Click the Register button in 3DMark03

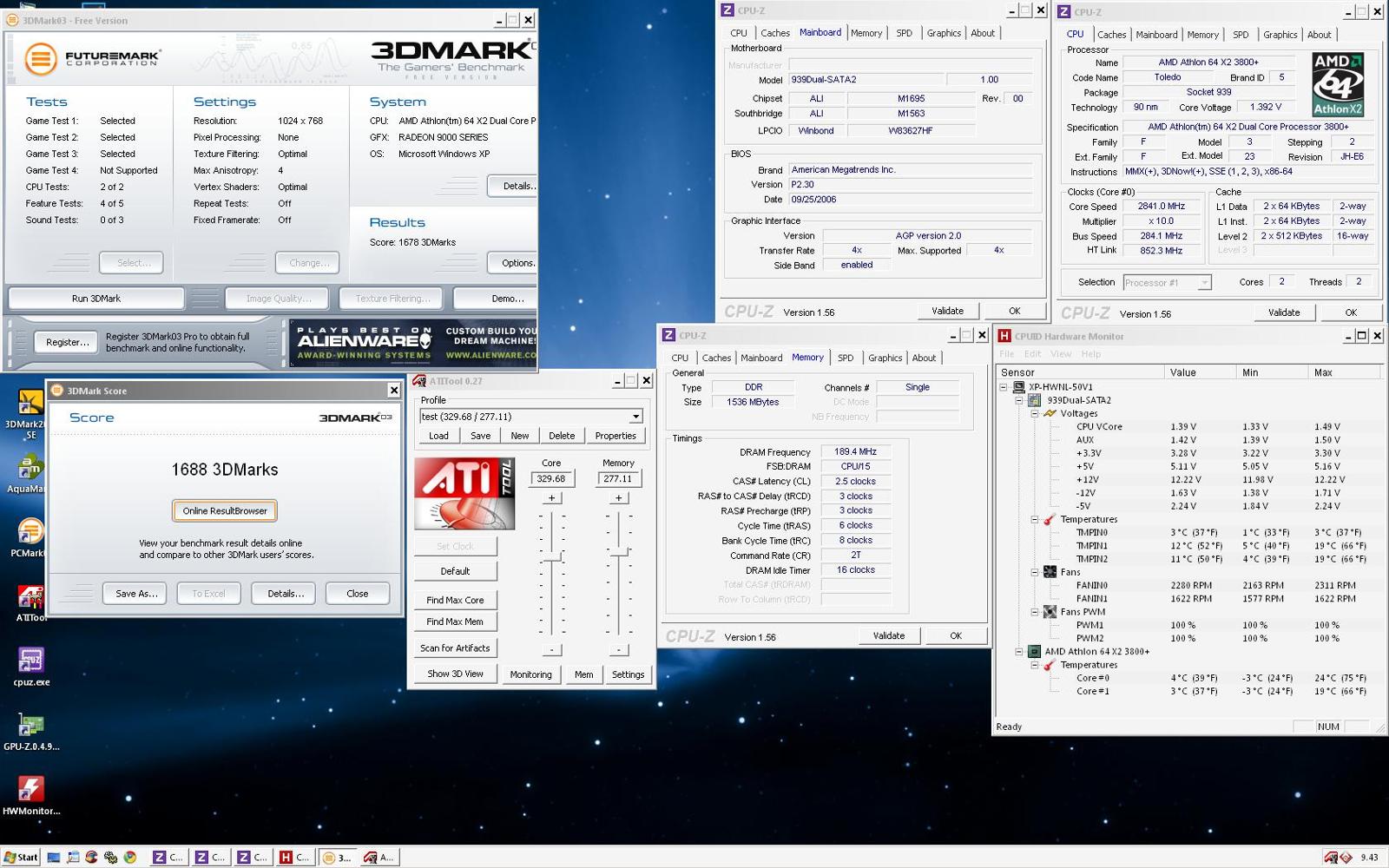(x=68, y=342)
